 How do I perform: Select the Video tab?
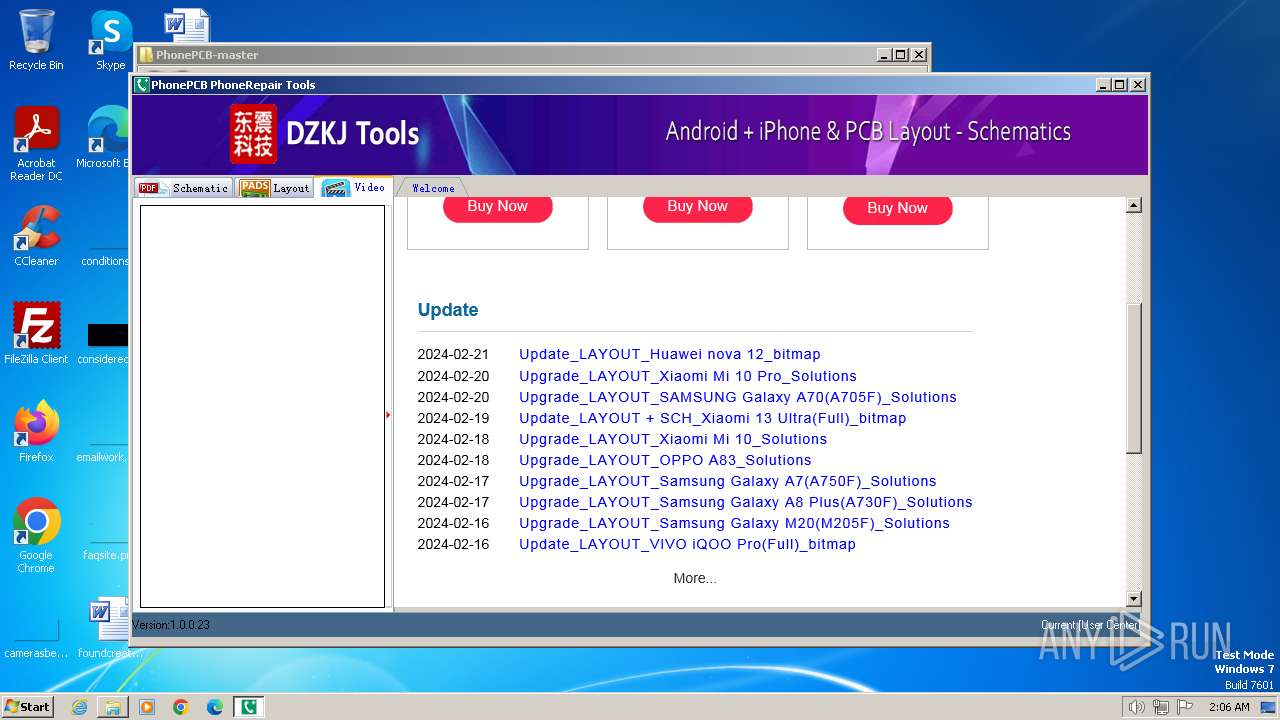354,187
